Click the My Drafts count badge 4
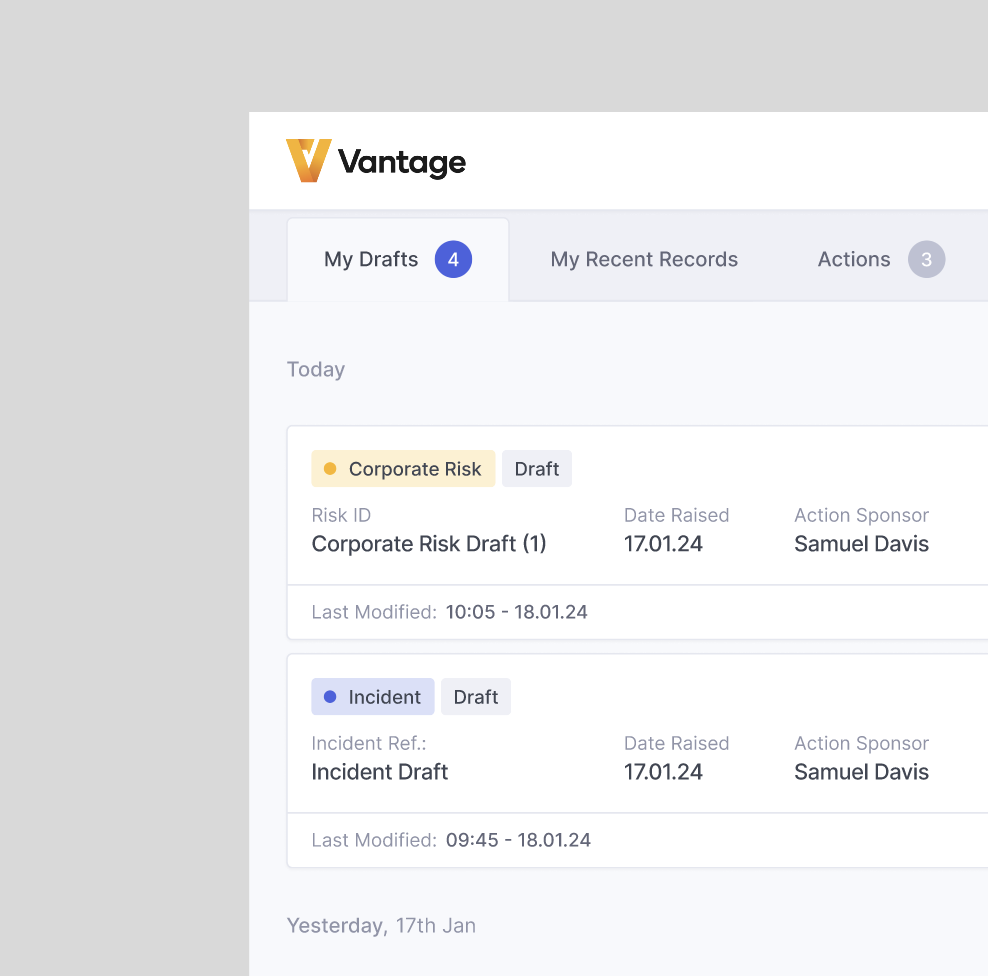 coord(453,260)
